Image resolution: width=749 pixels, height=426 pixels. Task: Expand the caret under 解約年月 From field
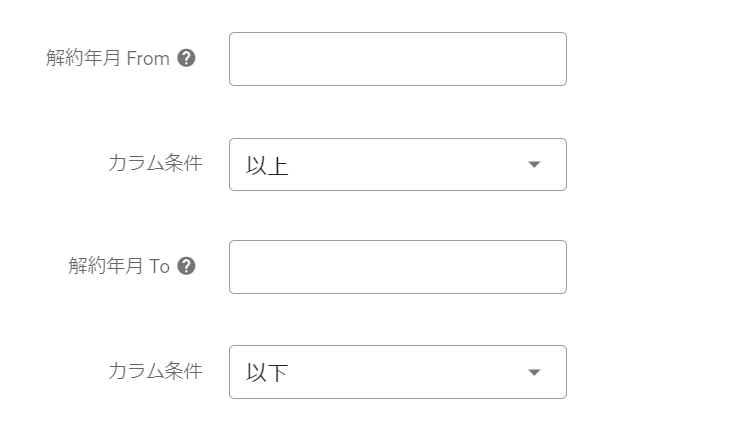click(x=534, y=164)
